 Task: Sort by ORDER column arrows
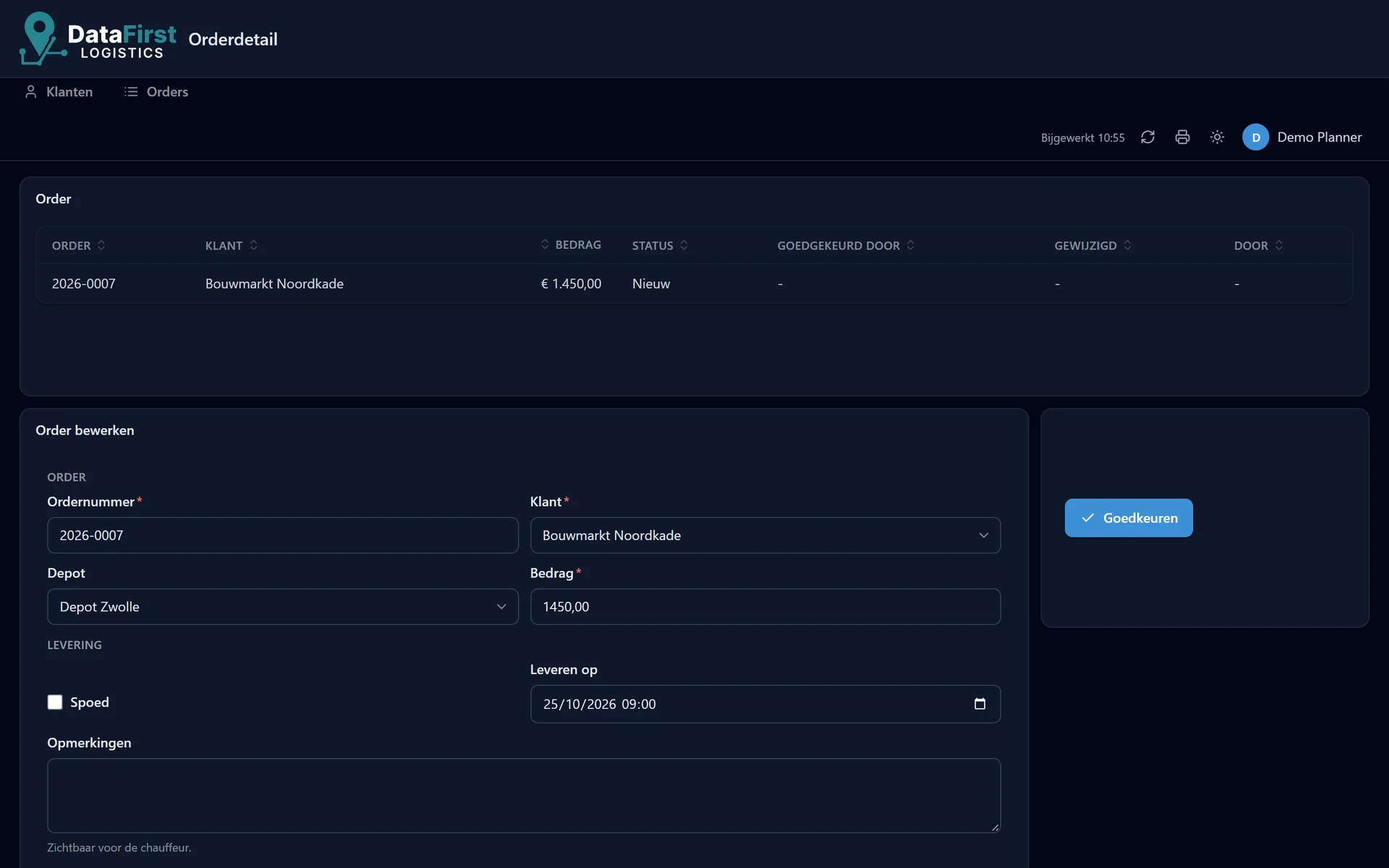click(x=101, y=245)
